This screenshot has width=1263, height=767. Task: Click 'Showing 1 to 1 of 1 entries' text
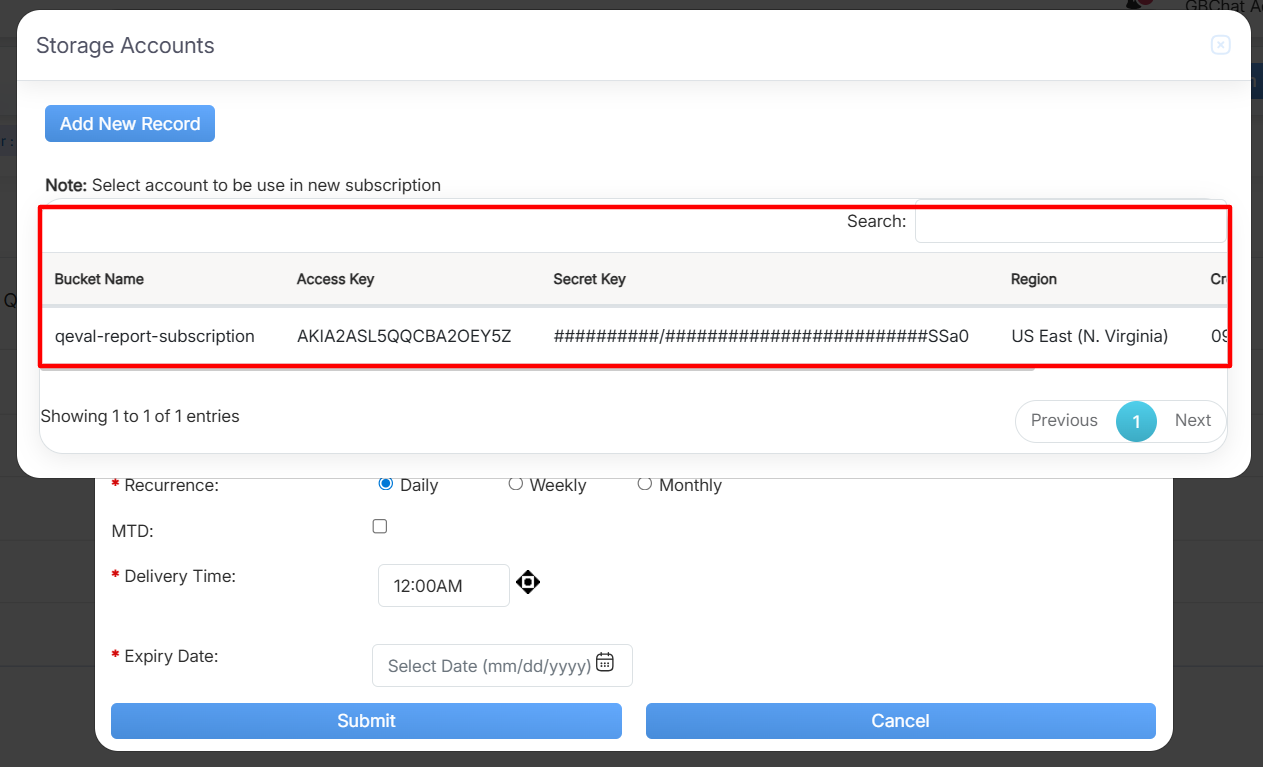(140, 416)
